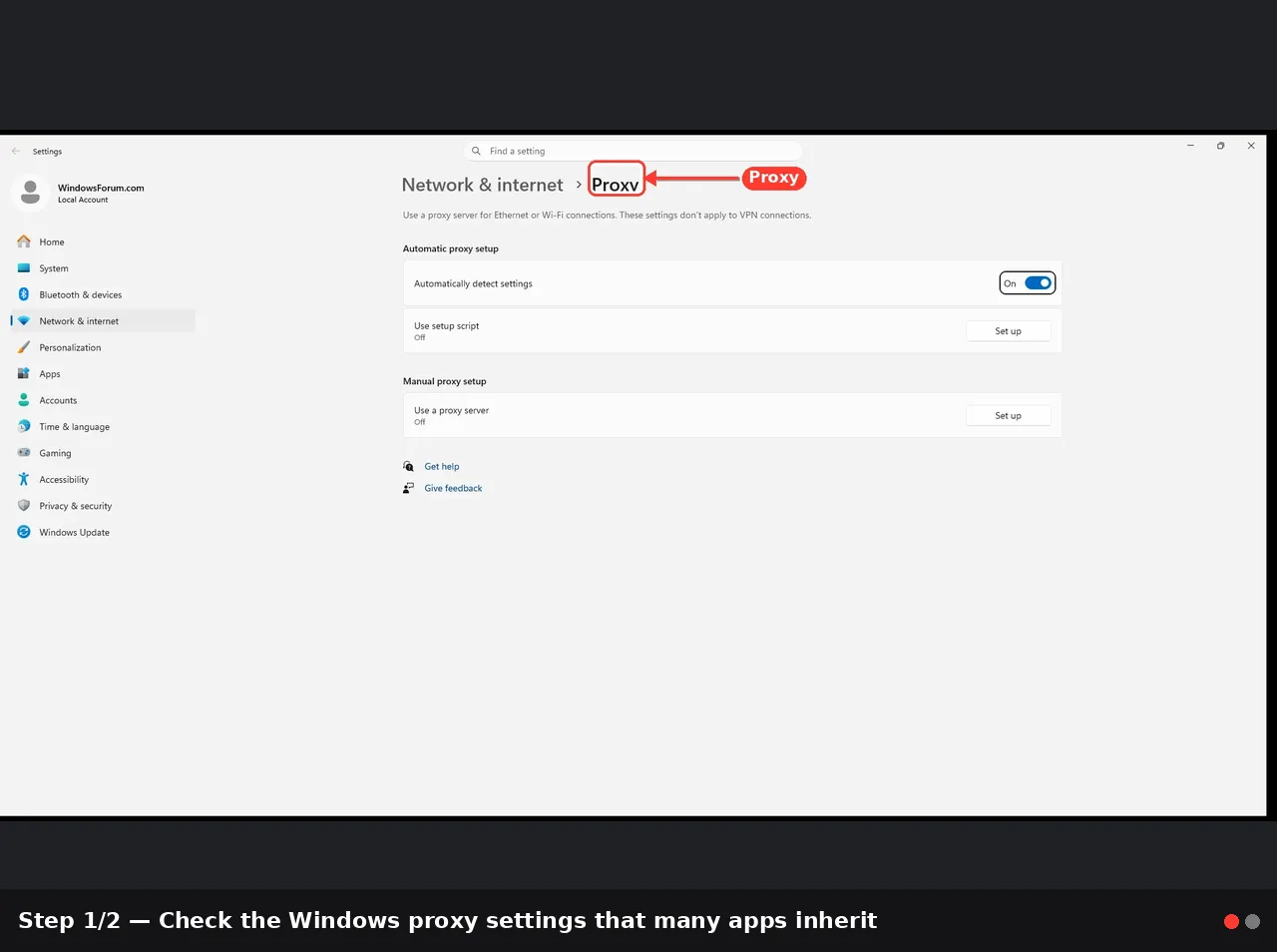Image resolution: width=1277 pixels, height=952 pixels.
Task: Select Time & language label
Action: pos(75,427)
